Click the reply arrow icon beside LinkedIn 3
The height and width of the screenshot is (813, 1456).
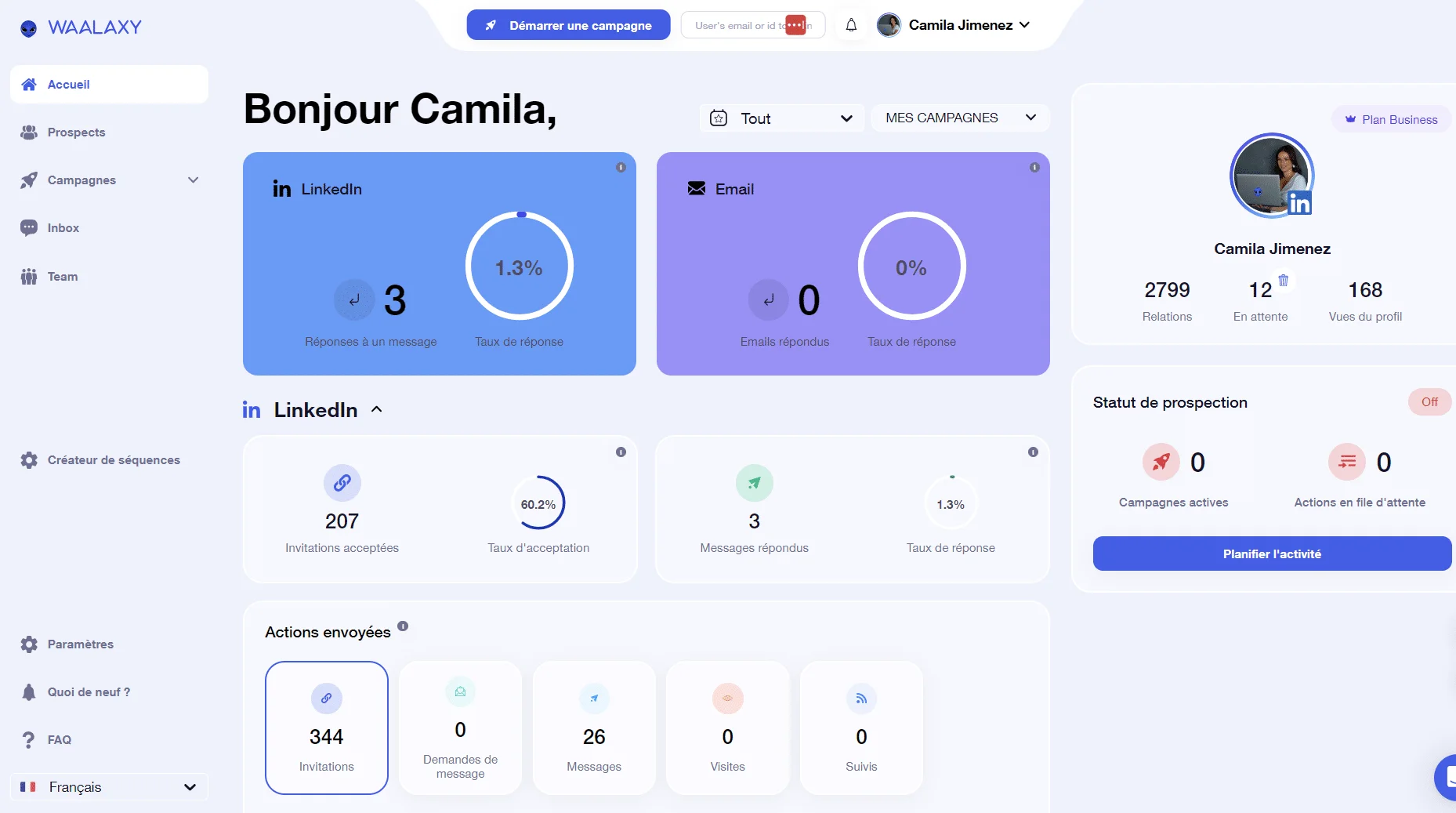pos(354,299)
